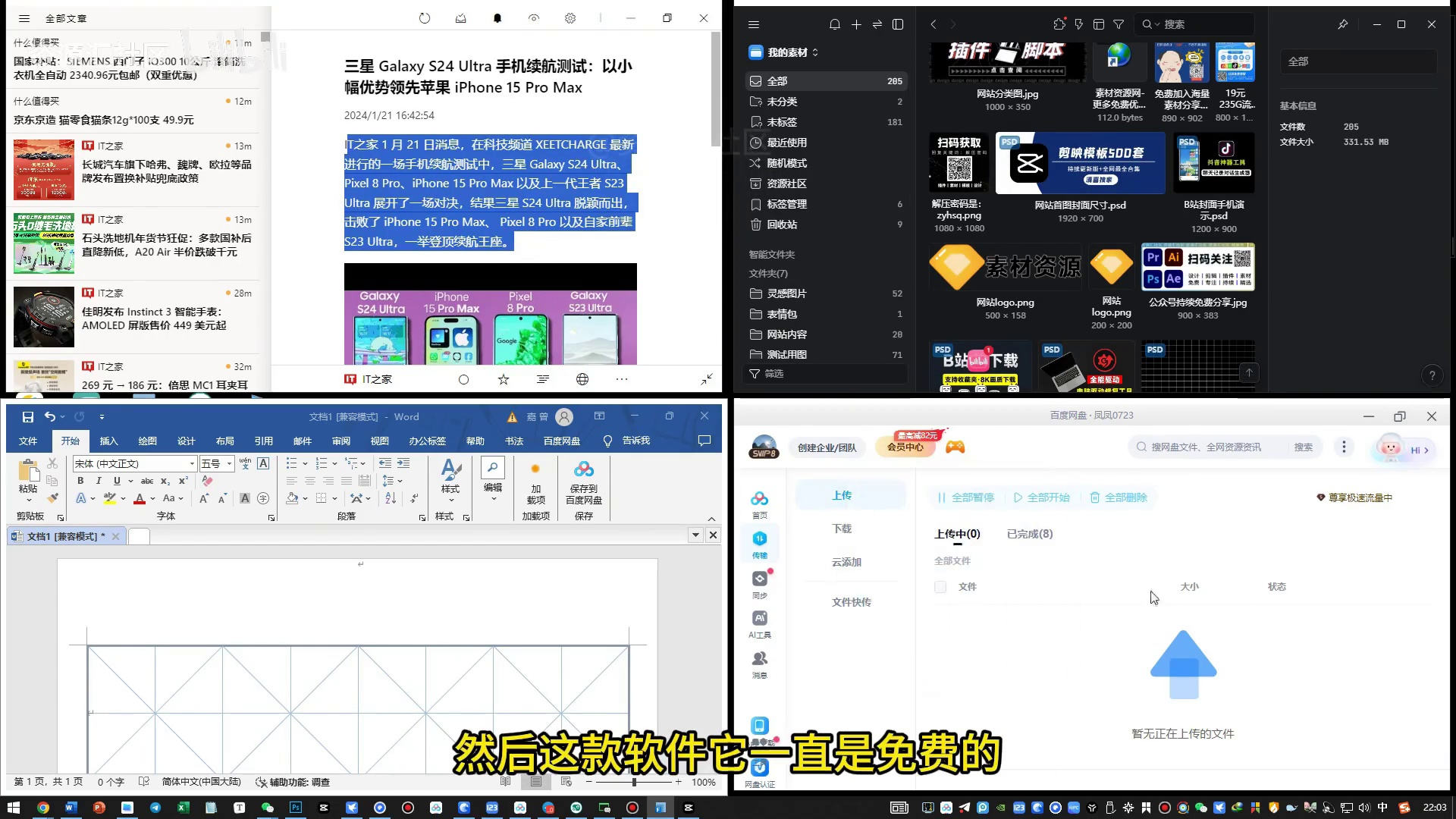Click the 创建企业/团队 button
This screenshot has width=1456, height=819.
click(827, 447)
